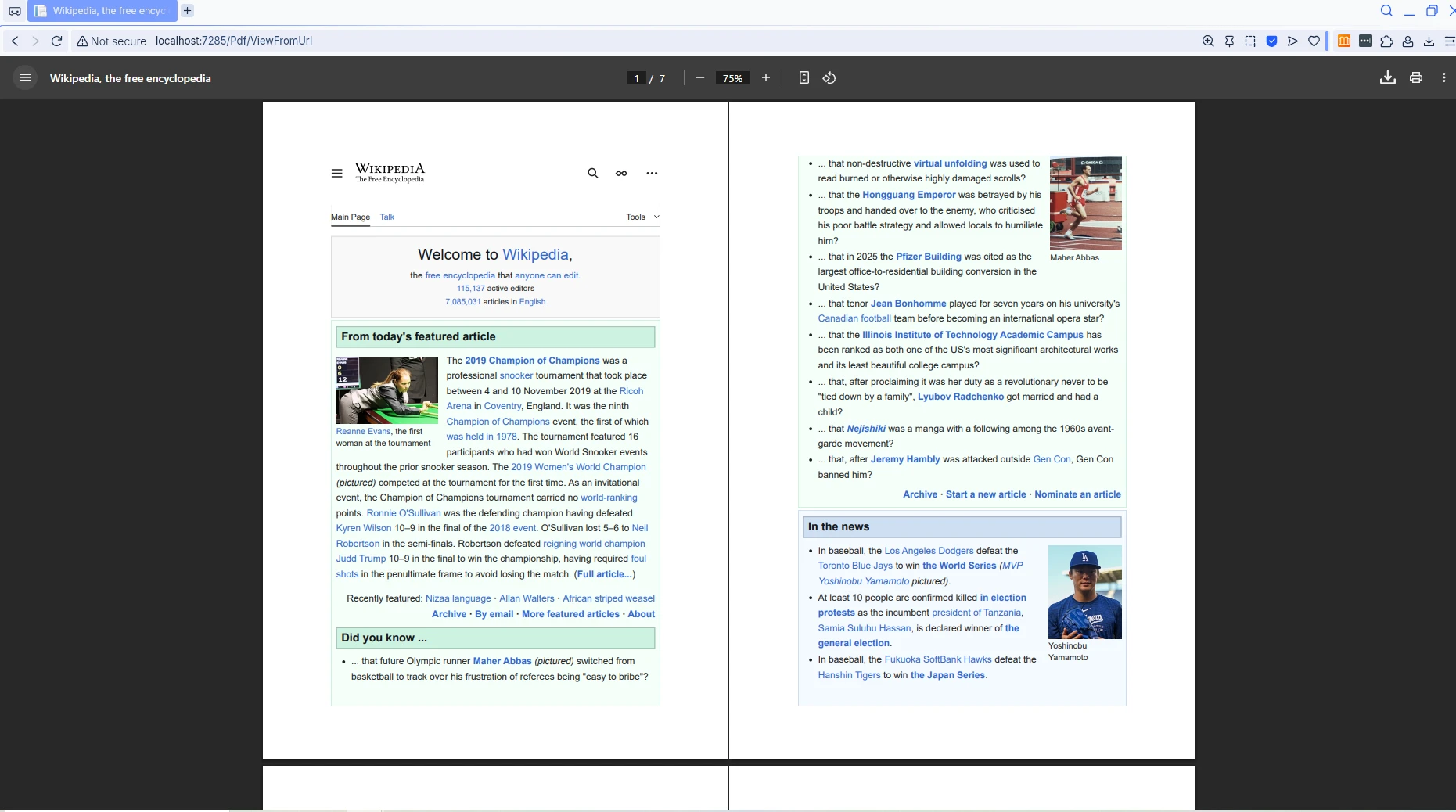Open the browser Downloads panel
The image size is (1456, 812).
pyautogui.click(x=1429, y=41)
